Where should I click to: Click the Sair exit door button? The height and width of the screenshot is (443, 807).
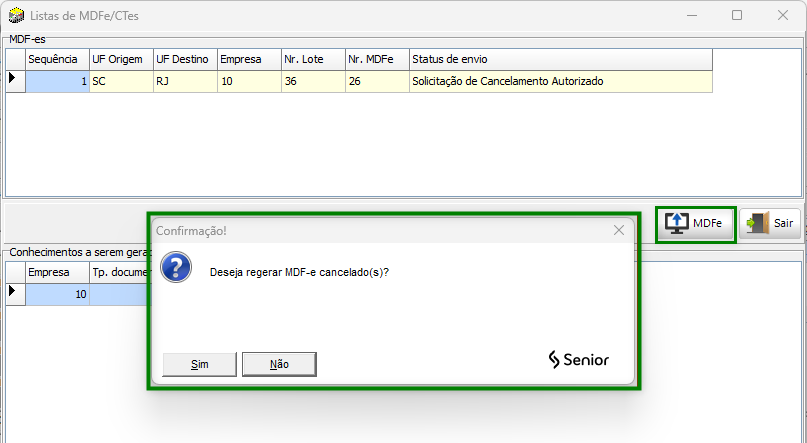pyautogui.click(x=771, y=224)
